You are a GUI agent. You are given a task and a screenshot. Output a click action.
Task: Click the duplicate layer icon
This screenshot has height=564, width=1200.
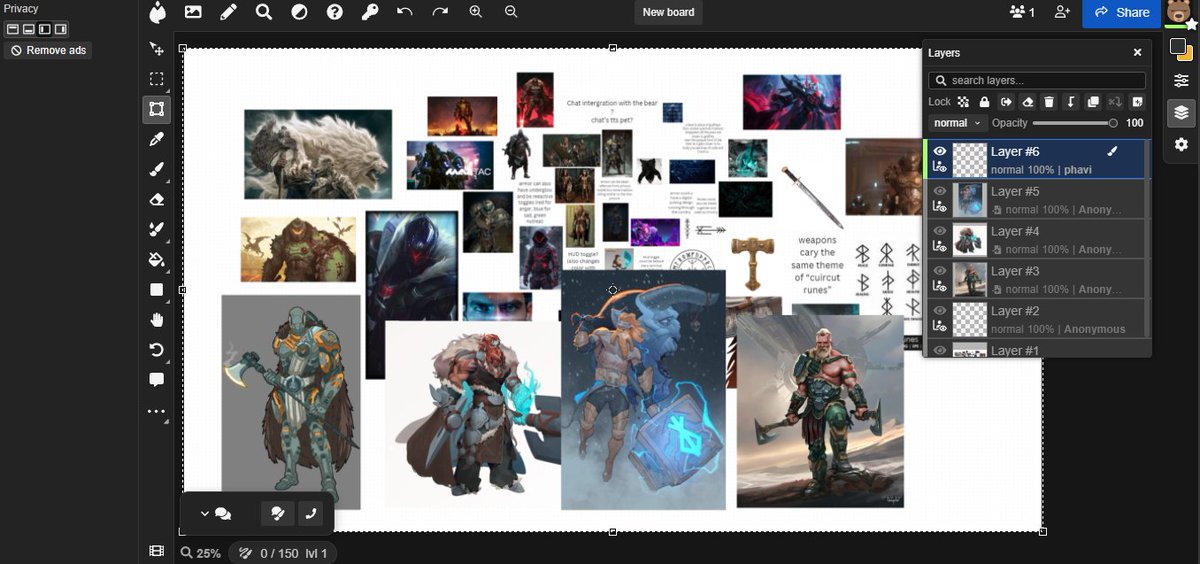click(x=1093, y=102)
